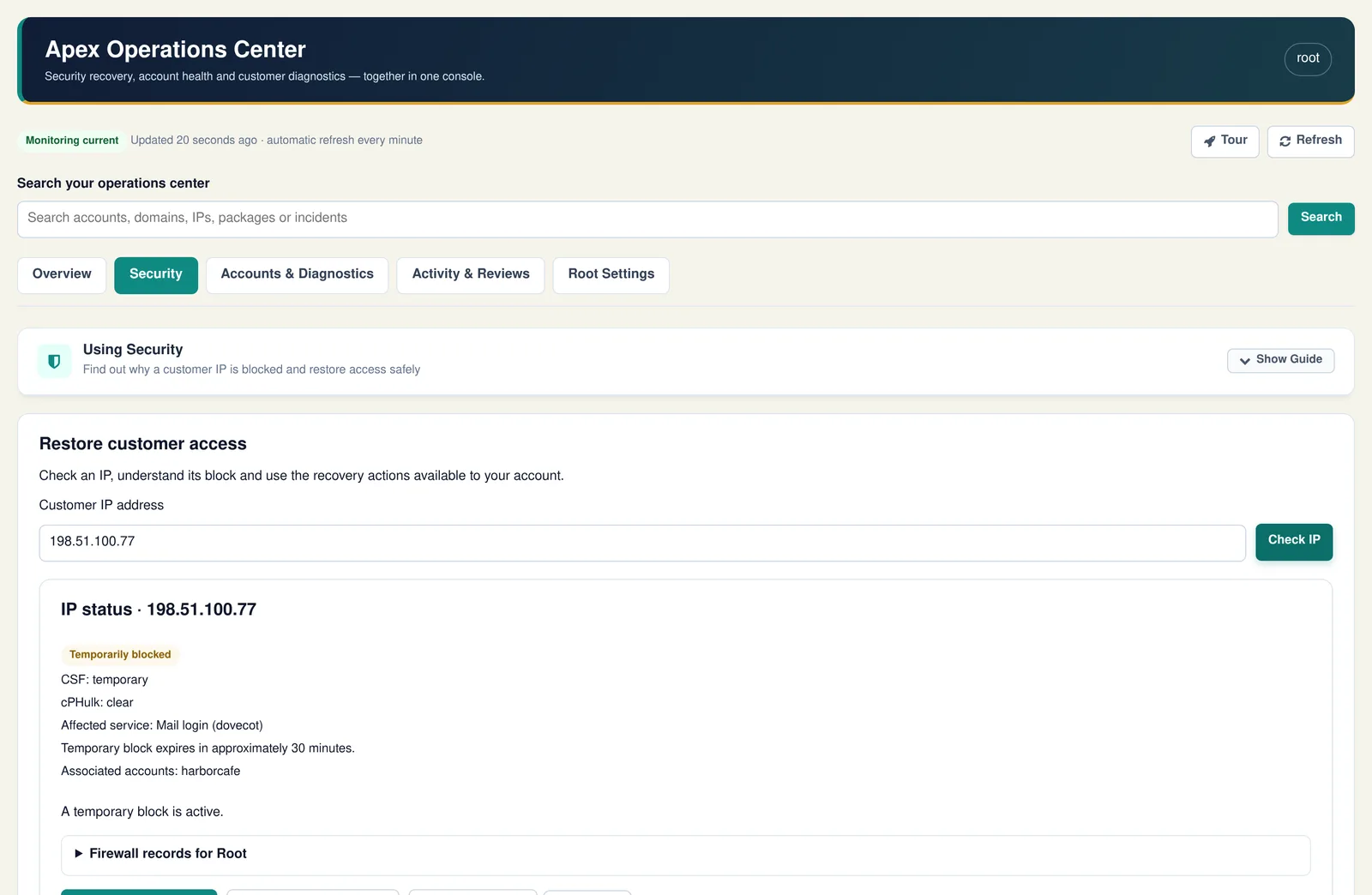Screen dimensions: 1372x895
Task: Click the Check IP button
Action: coord(1294,542)
